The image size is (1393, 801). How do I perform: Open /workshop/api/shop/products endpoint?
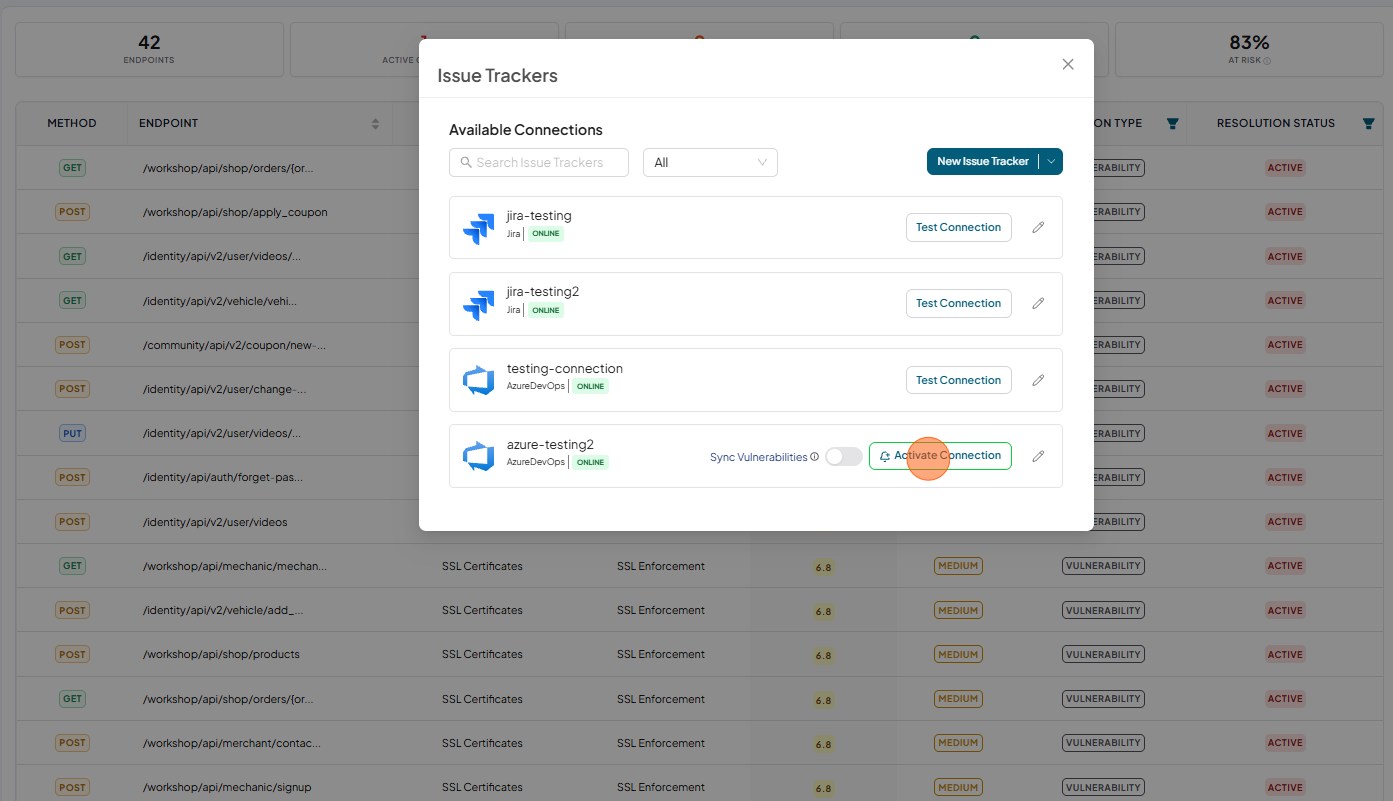[221, 654]
